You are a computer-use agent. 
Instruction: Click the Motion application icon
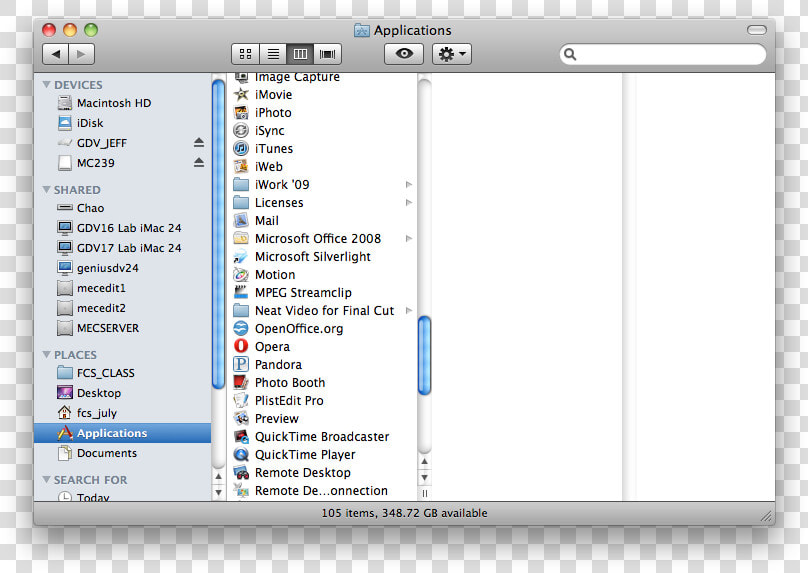[241, 275]
